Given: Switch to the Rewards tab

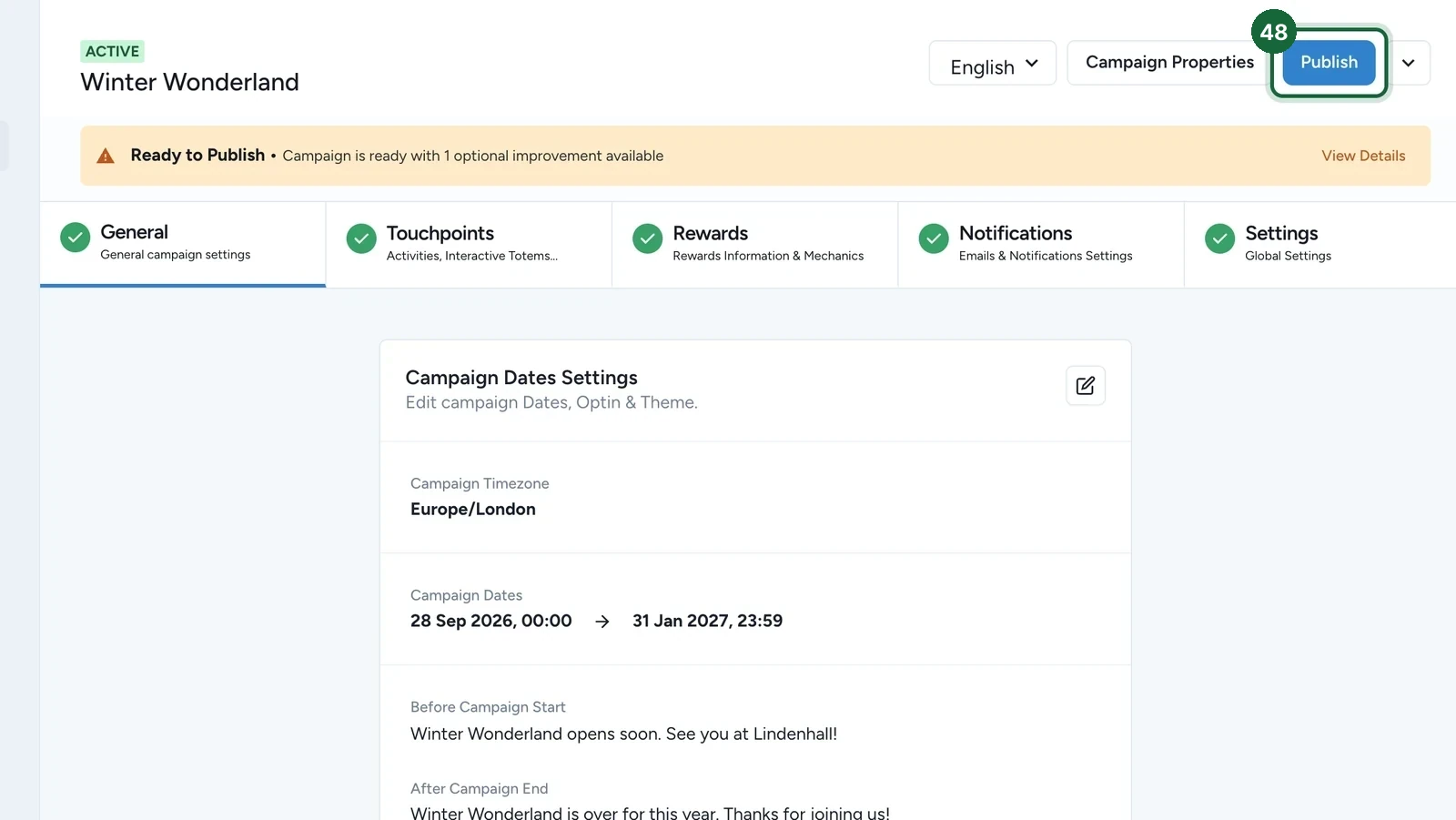Looking at the screenshot, I should 754,244.
